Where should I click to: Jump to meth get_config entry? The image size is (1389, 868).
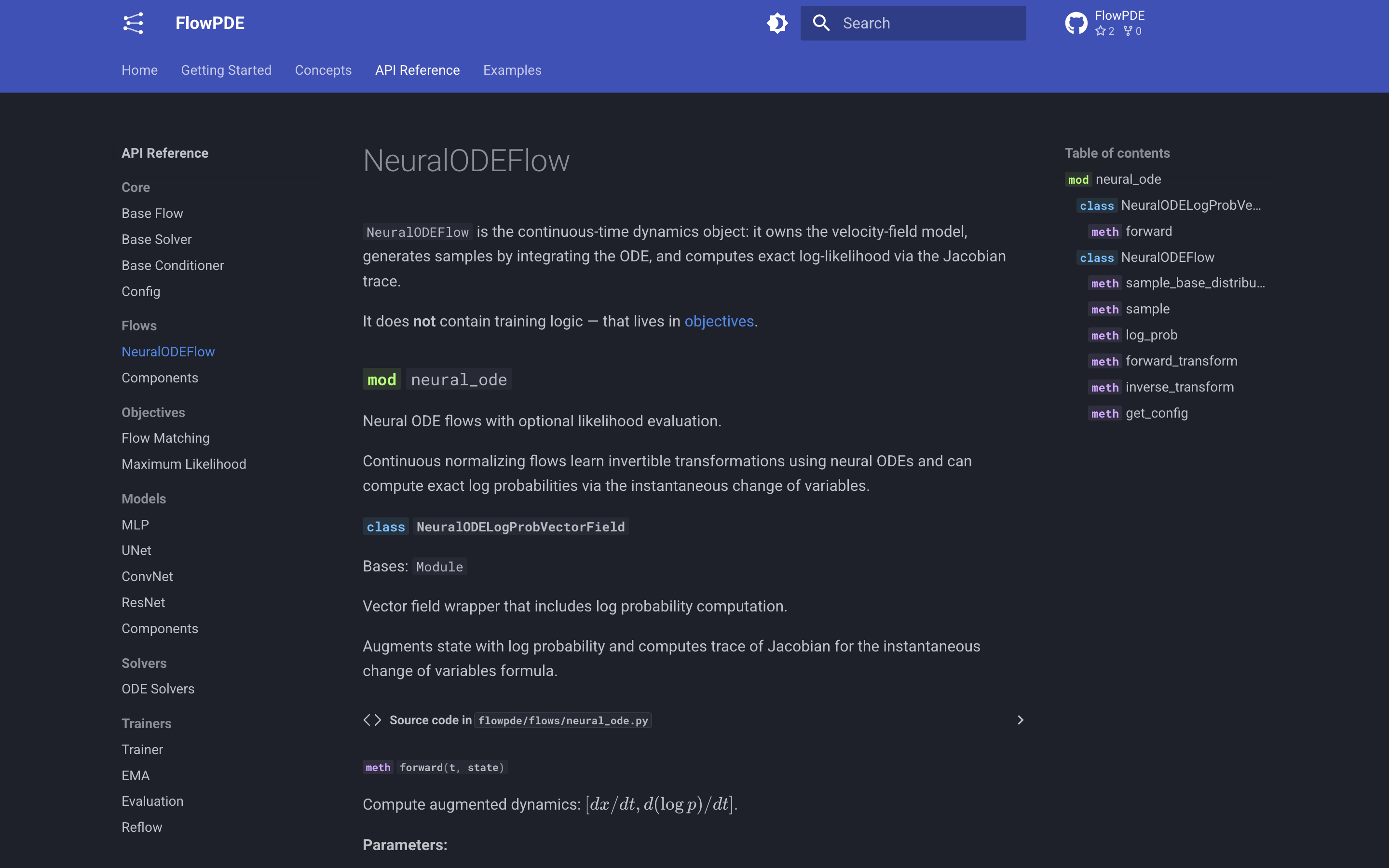coord(1138,413)
